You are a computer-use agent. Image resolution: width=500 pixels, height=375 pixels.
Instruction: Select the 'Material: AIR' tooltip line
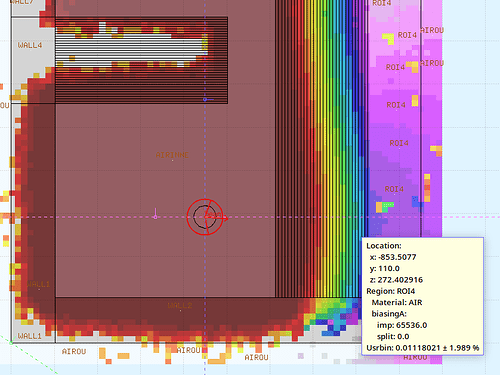point(397,302)
